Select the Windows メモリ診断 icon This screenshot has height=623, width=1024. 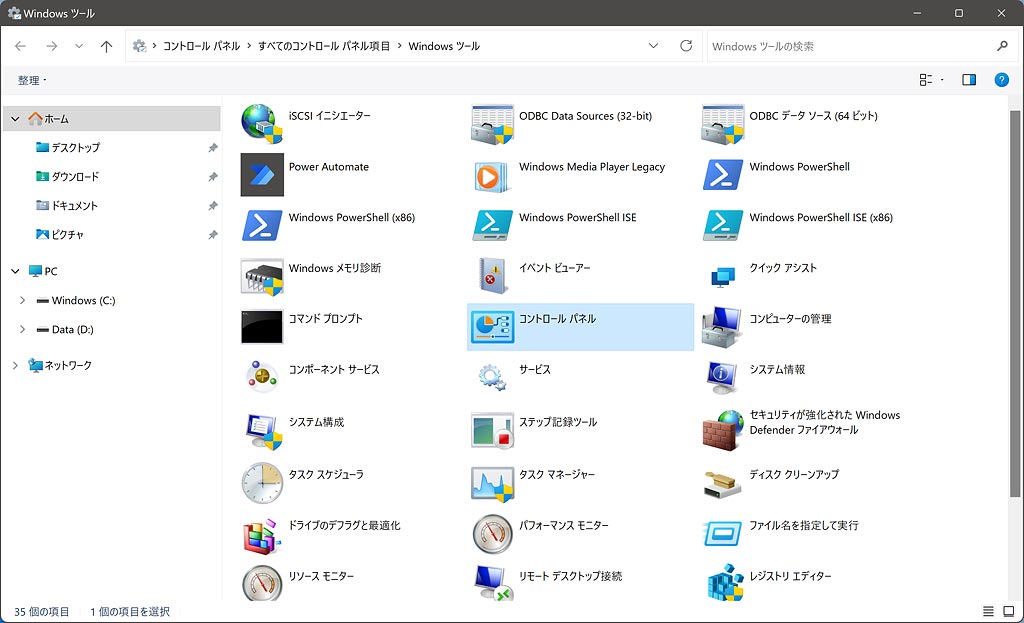[262, 276]
